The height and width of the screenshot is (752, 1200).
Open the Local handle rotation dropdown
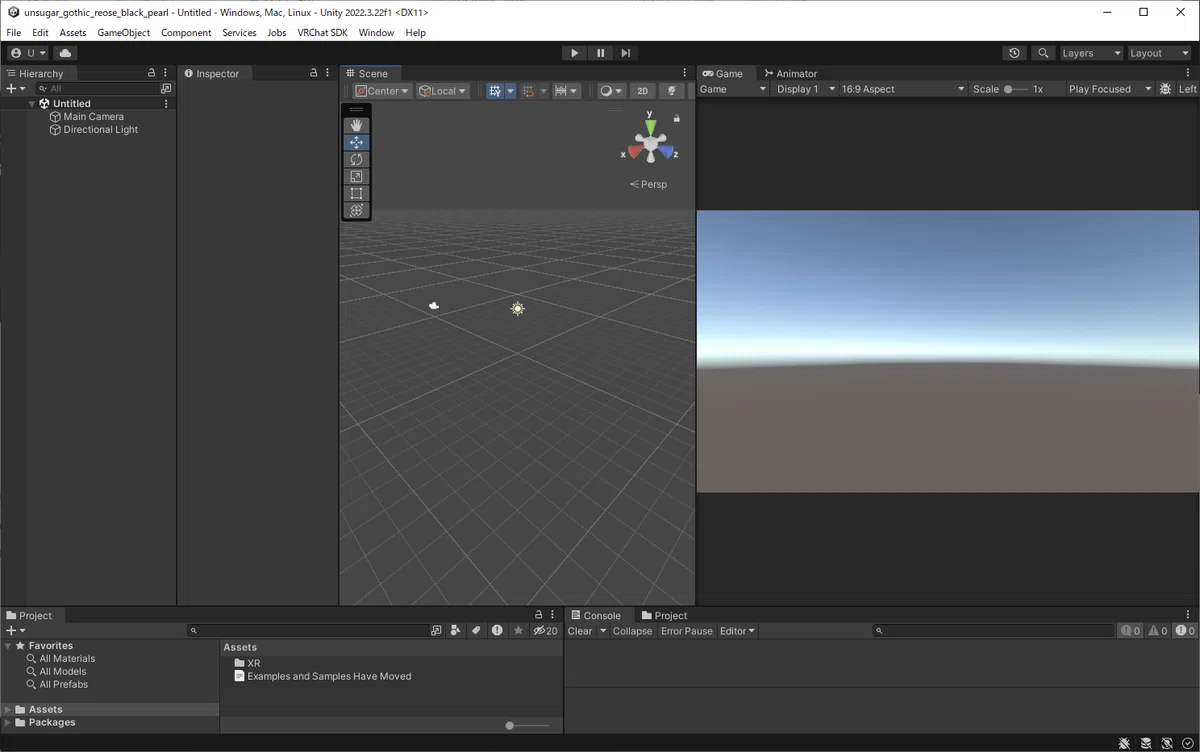pyautogui.click(x=443, y=91)
